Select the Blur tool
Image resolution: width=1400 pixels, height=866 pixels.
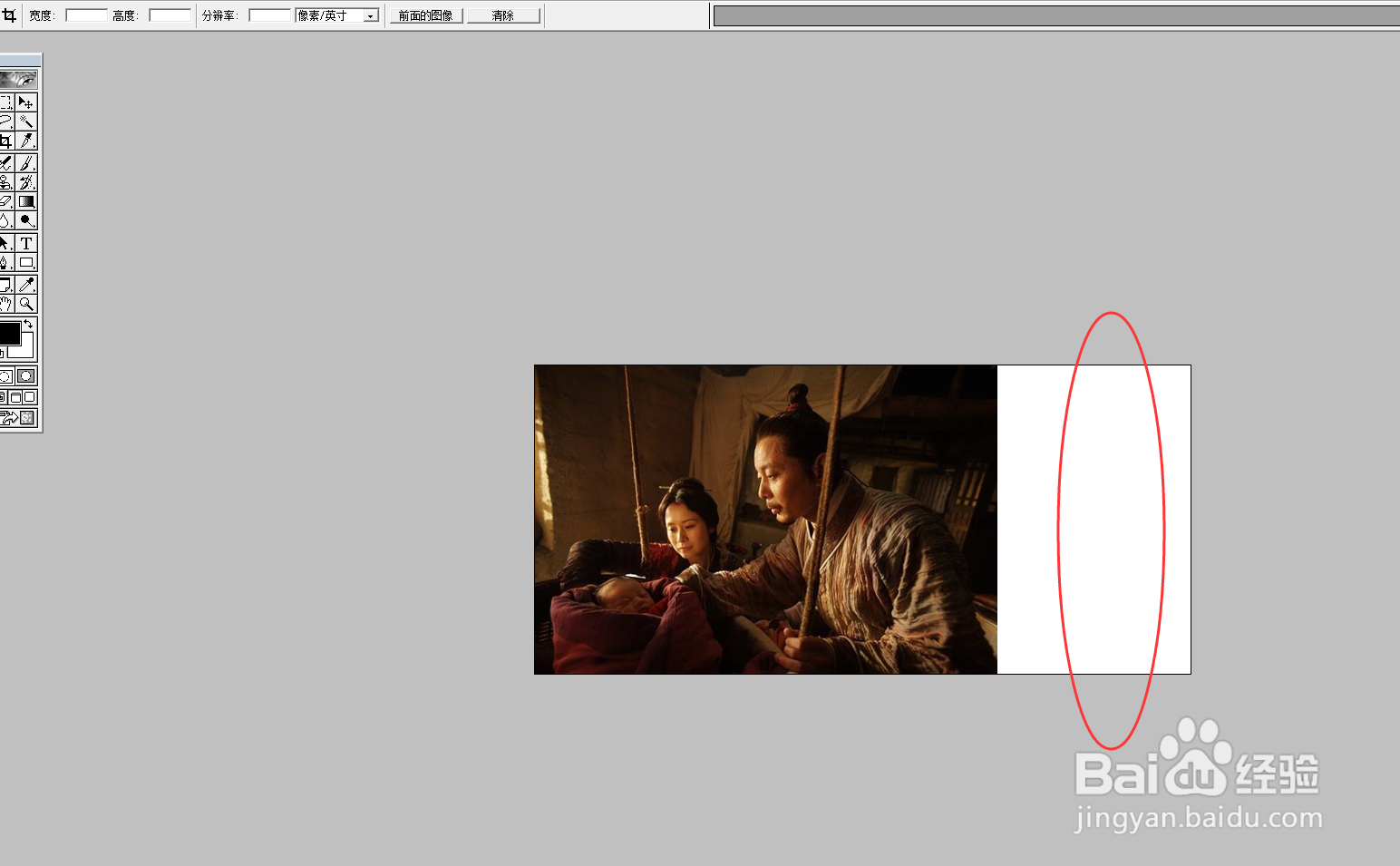[x=5, y=220]
